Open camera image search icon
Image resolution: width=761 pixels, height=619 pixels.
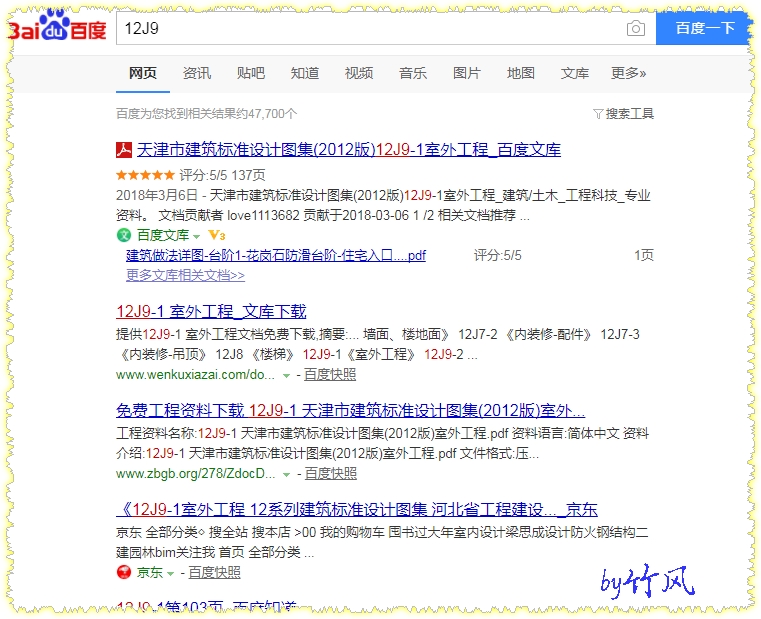tap(636, 29)
